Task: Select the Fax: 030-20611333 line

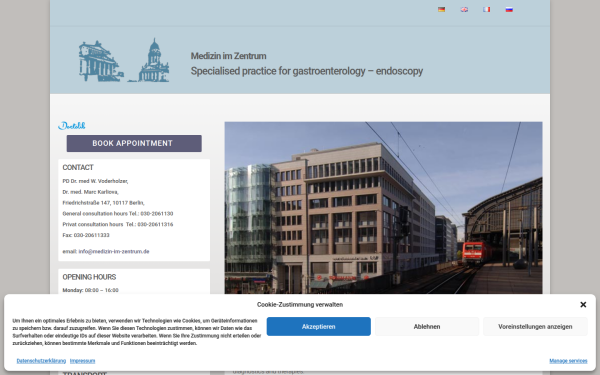Action: click(x=86, y=235)
